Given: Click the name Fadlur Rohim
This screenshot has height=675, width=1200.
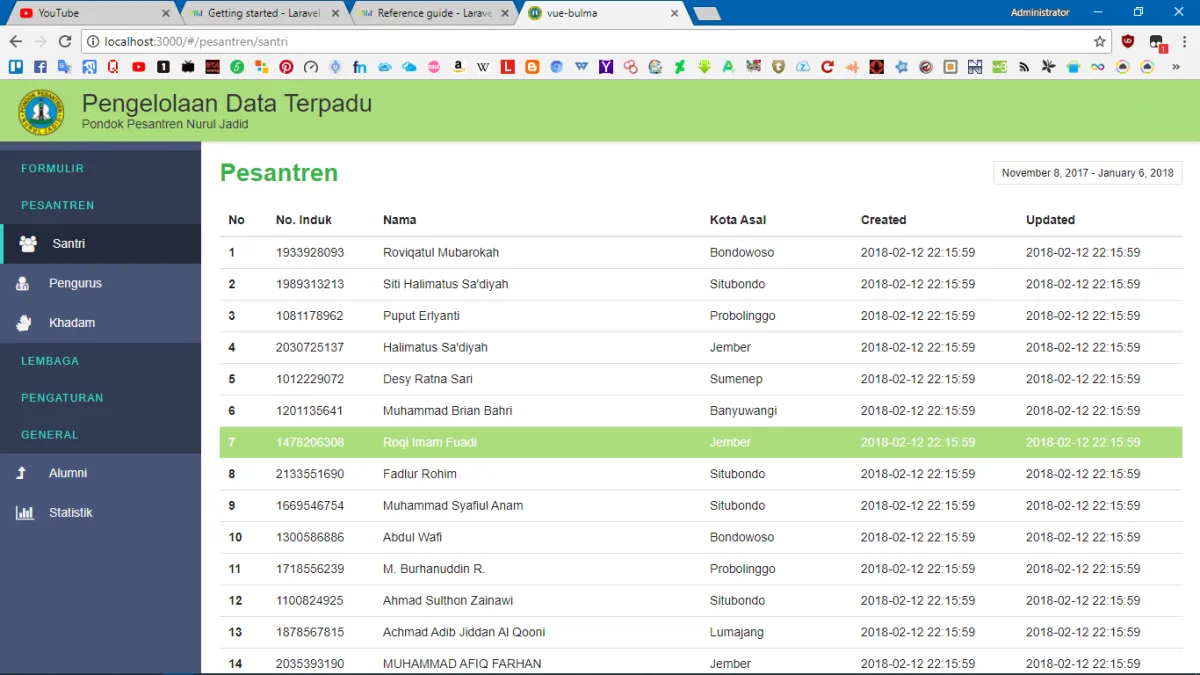Looking at the screenshot, I should coord(420,474).
